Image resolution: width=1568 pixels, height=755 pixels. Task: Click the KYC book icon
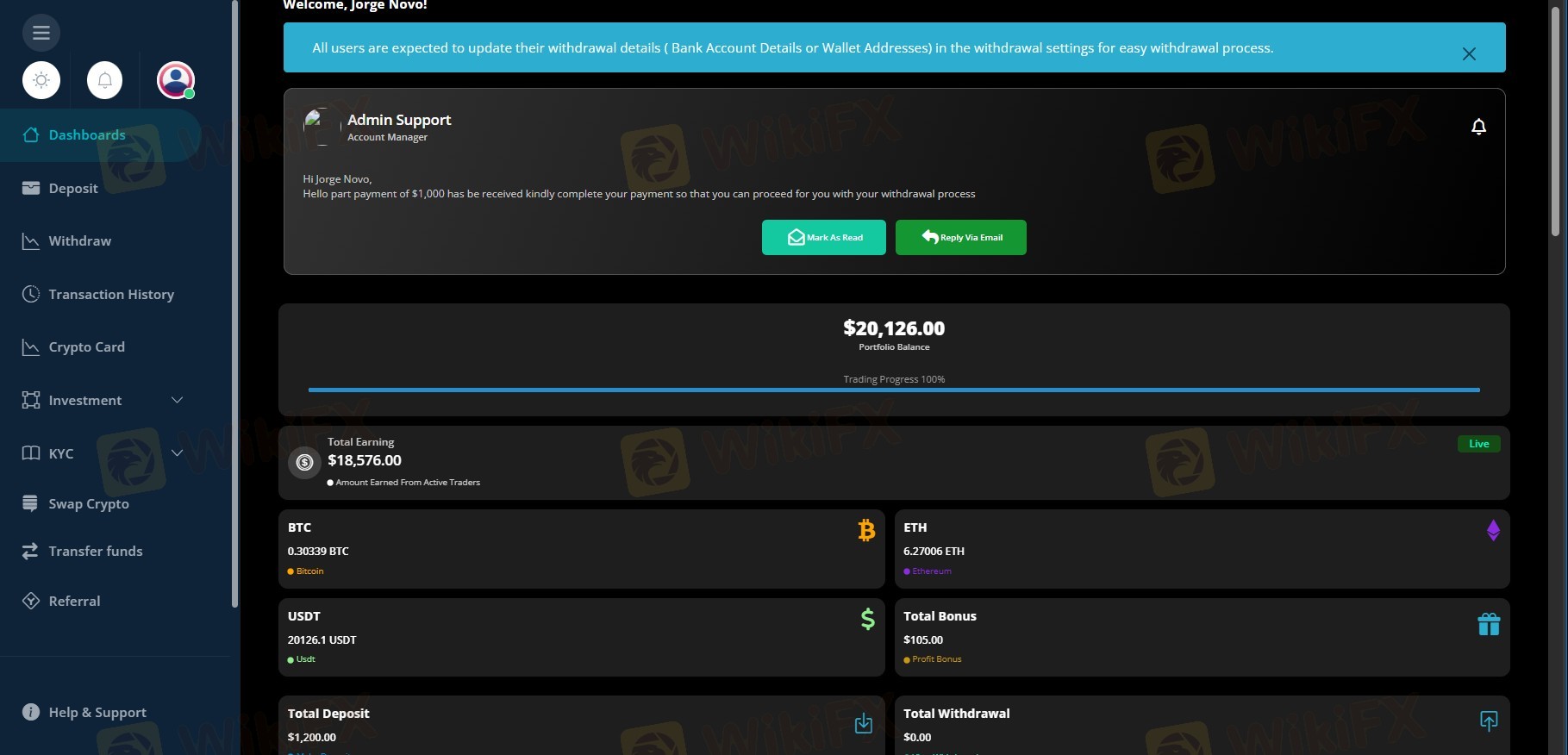point(31,453)
